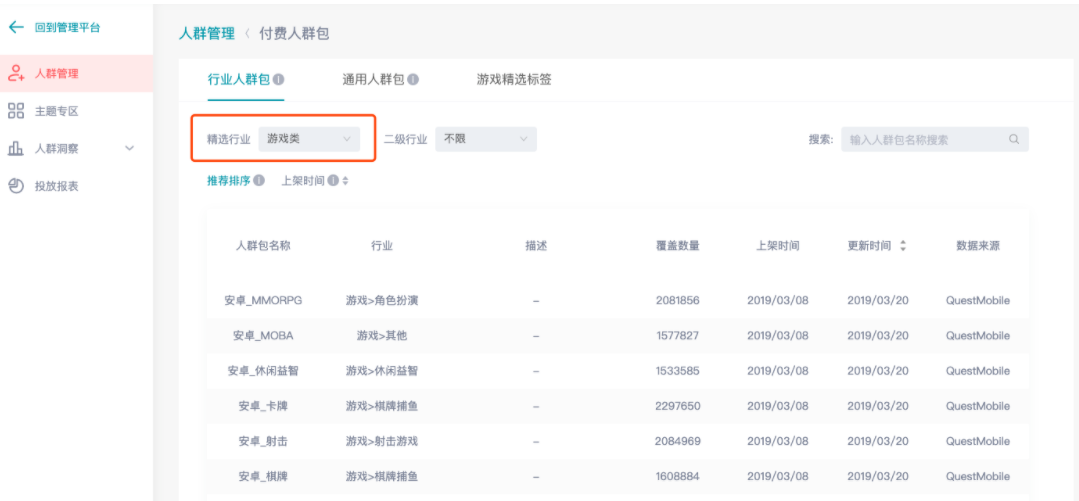Click info icon next to 通用人群包 tab
The height and width of the screenshot is (501, 1079).
pos(413,80)
